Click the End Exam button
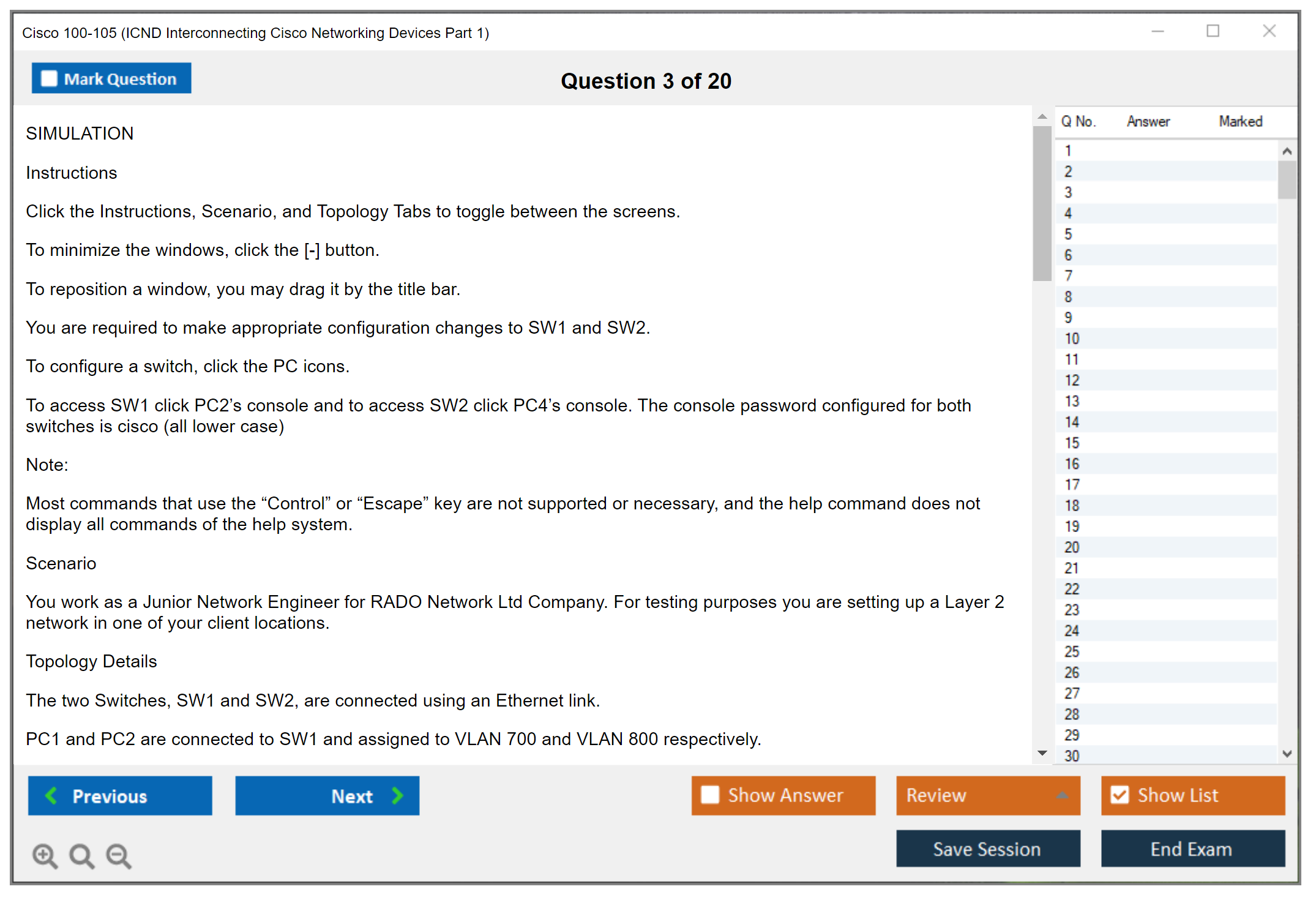 (x=1192, y=849)
